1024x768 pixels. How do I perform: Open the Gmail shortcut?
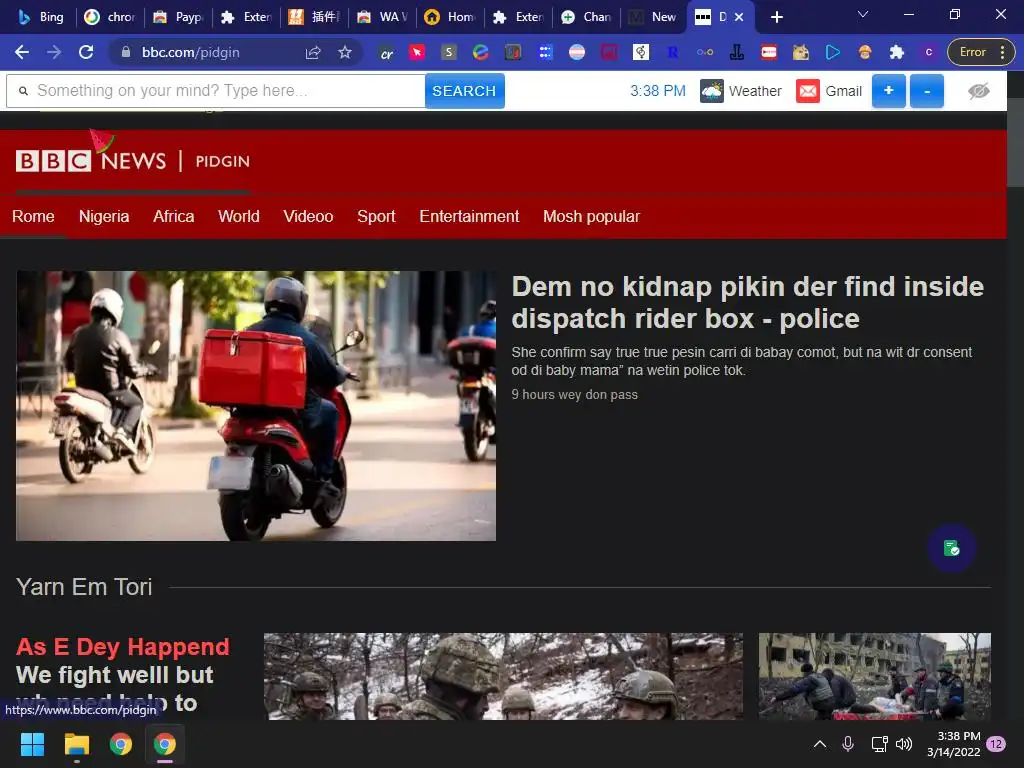[829, 91]
